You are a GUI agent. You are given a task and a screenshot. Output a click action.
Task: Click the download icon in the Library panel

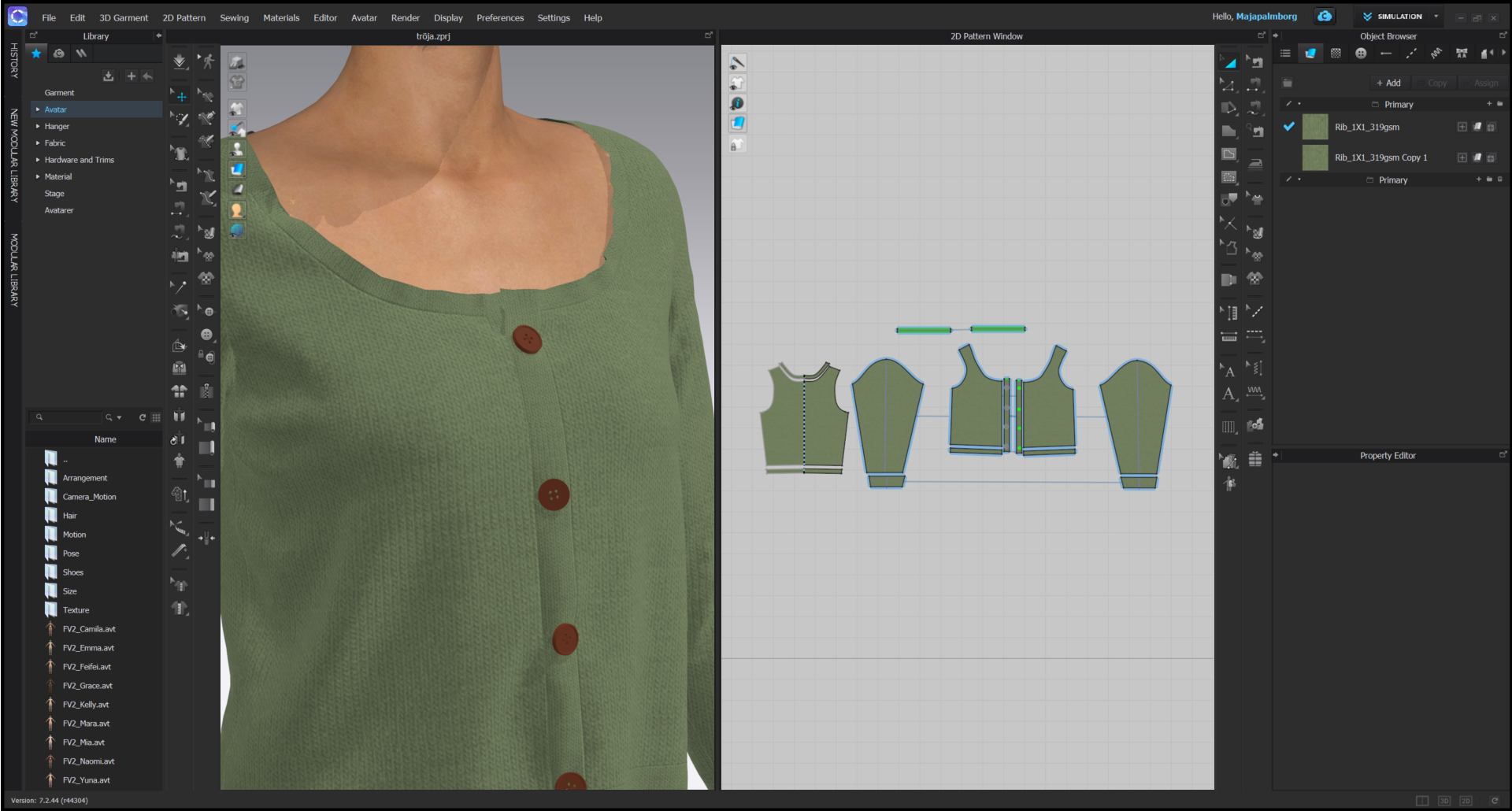click(x=109, y=76)
